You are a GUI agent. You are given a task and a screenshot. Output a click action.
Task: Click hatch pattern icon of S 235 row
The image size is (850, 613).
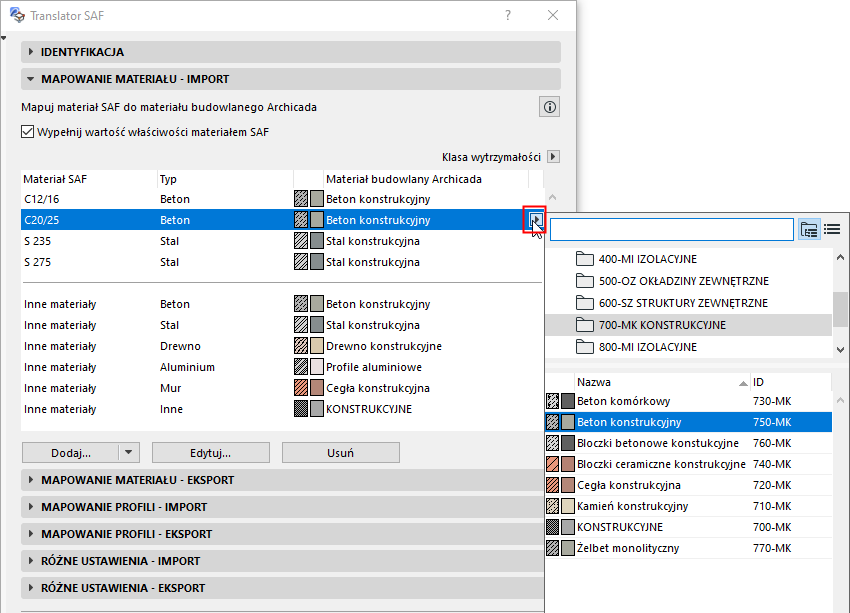(301, 241)
